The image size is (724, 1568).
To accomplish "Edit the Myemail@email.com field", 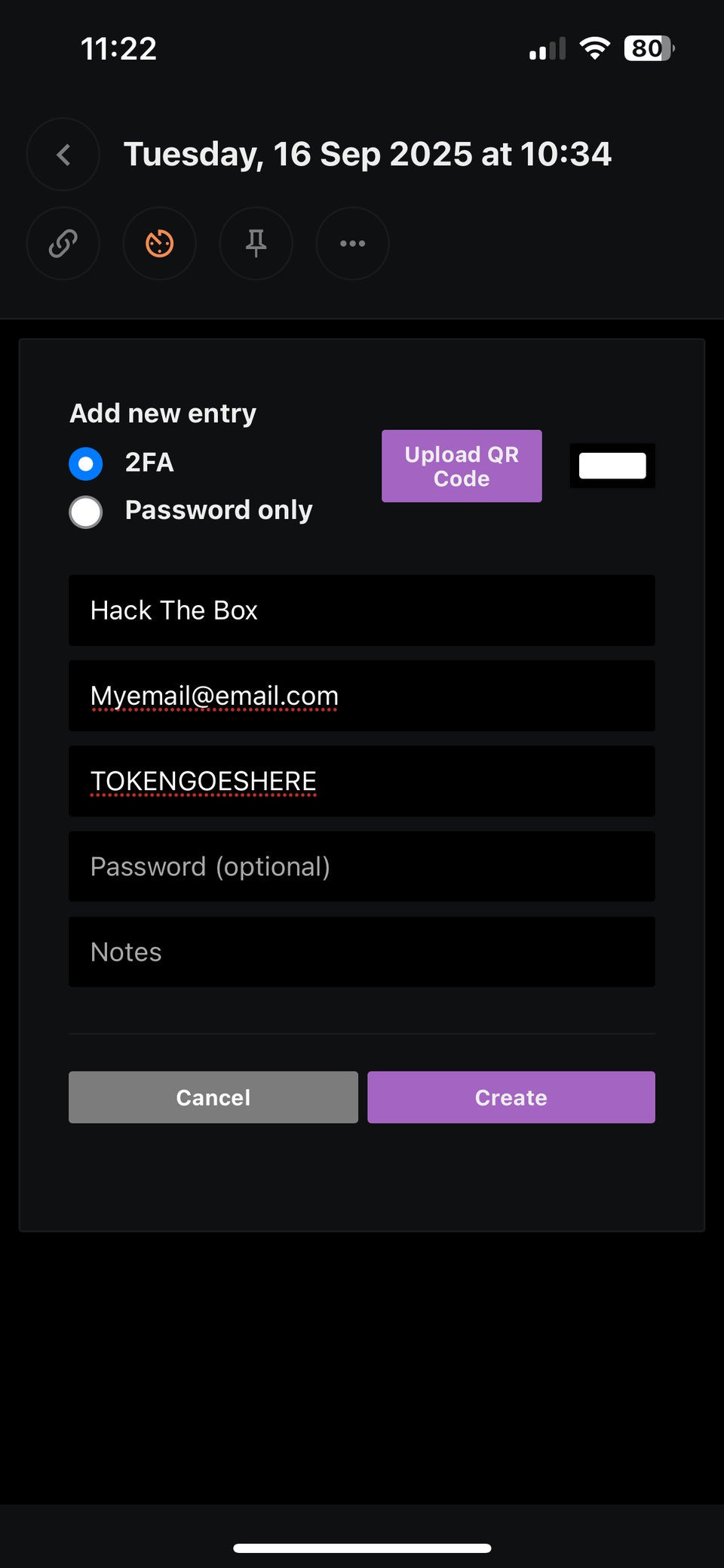I will click(x=362, y=696).
